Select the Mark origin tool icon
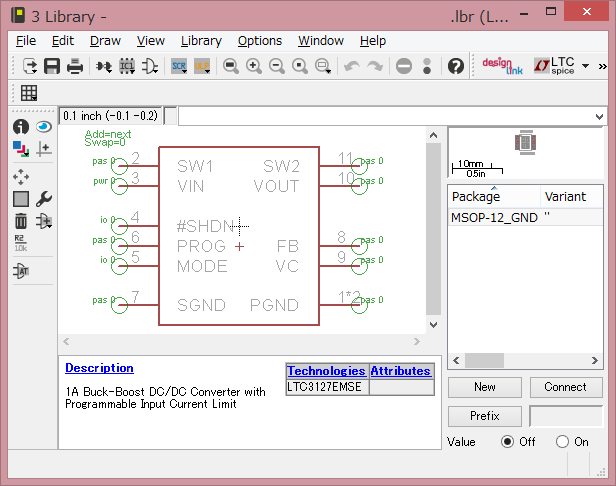Viewport: 616px width, 486px height. [x=44, y=149]
